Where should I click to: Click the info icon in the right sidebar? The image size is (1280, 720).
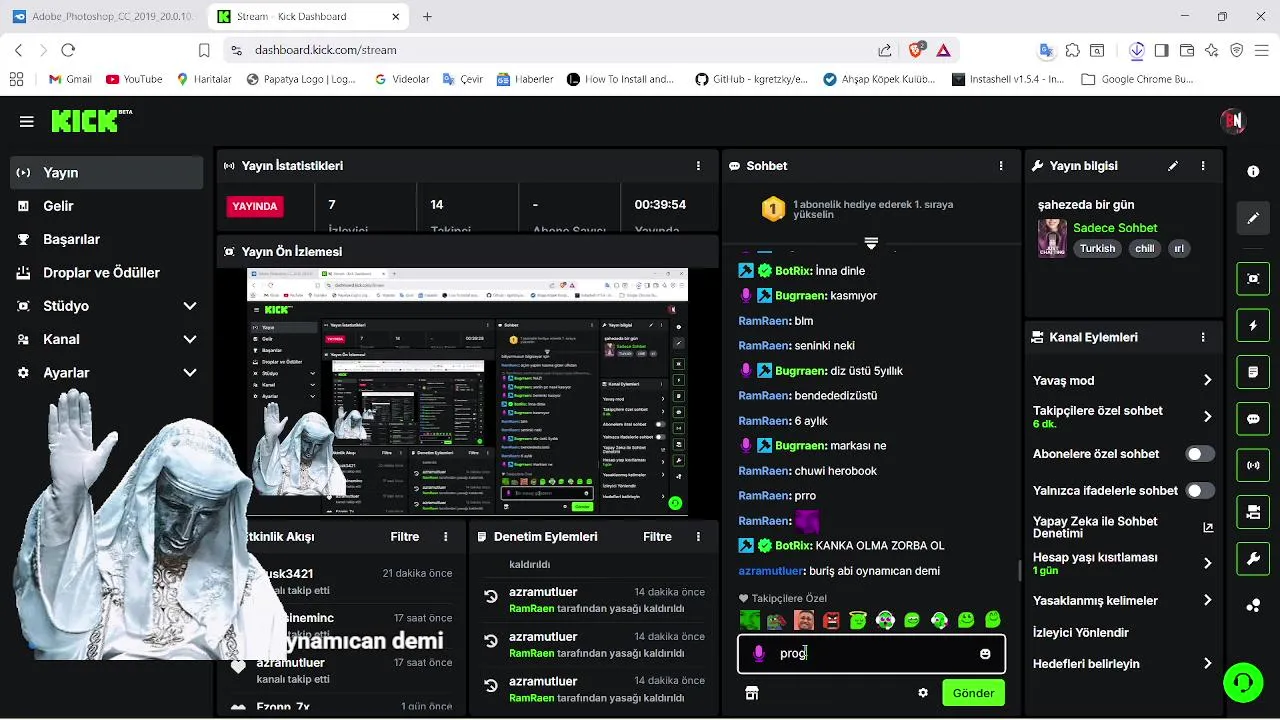click(1253, 171)
